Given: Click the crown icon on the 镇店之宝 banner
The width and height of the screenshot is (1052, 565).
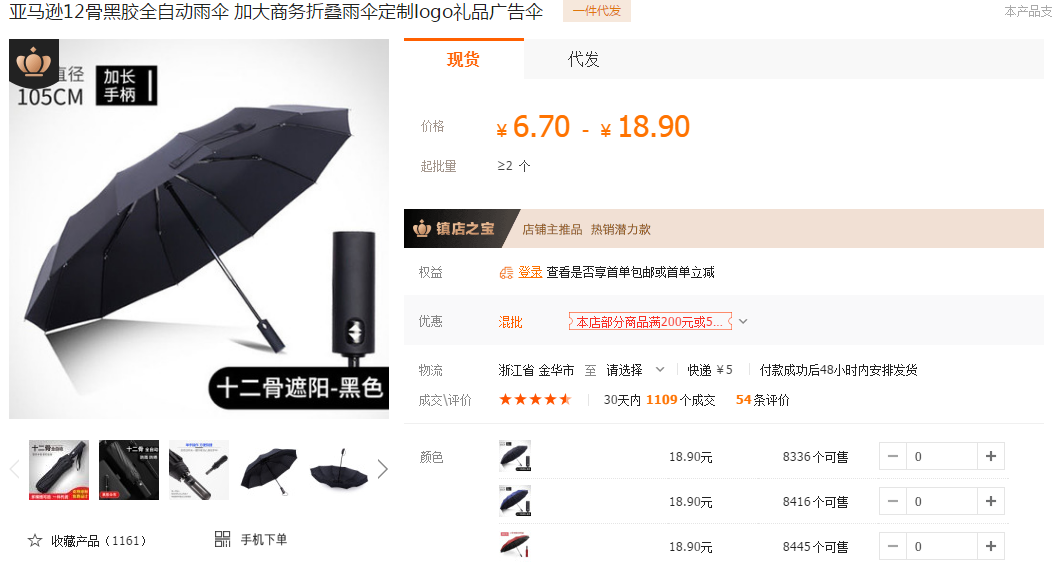Looking at the screenshot, I should point(422,229).
